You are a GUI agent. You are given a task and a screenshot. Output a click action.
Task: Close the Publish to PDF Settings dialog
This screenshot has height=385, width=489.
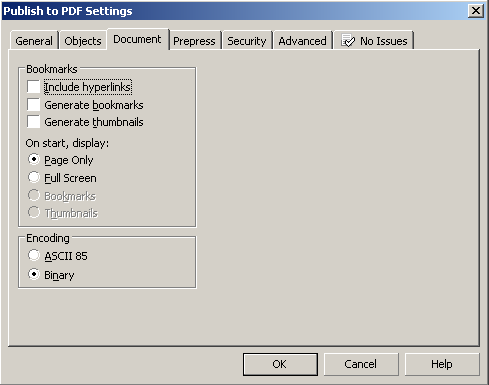[x=476, y=11]
